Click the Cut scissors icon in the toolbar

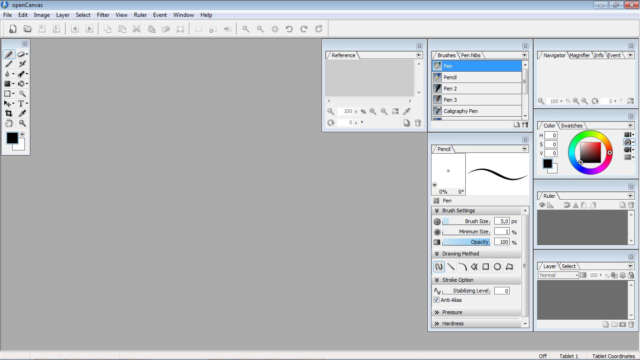pyautogui.click(x=136, y=29)
